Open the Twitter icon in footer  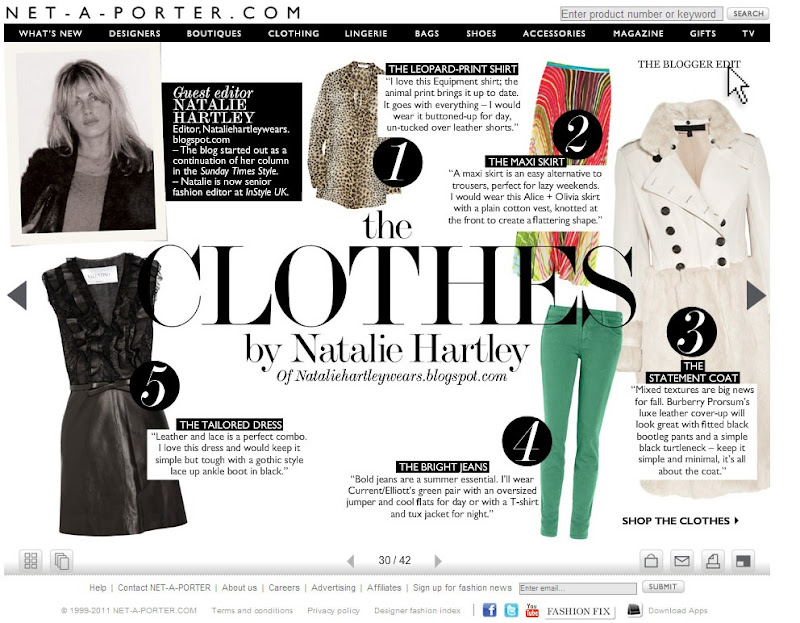511,610
